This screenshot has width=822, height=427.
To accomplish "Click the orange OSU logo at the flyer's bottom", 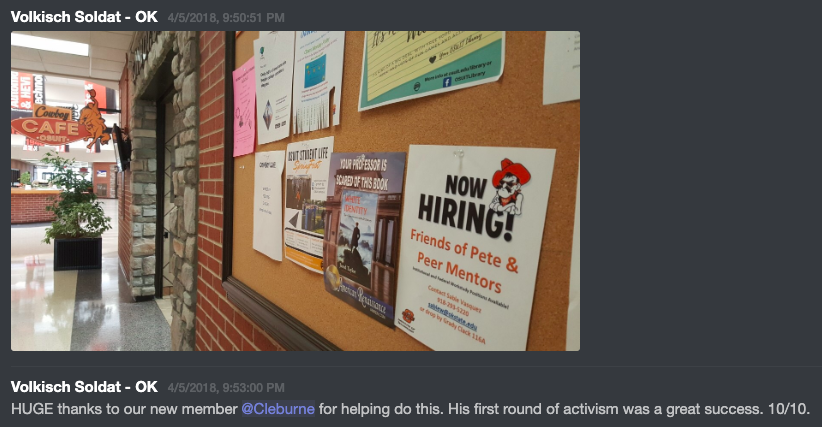I will (408, 317).
